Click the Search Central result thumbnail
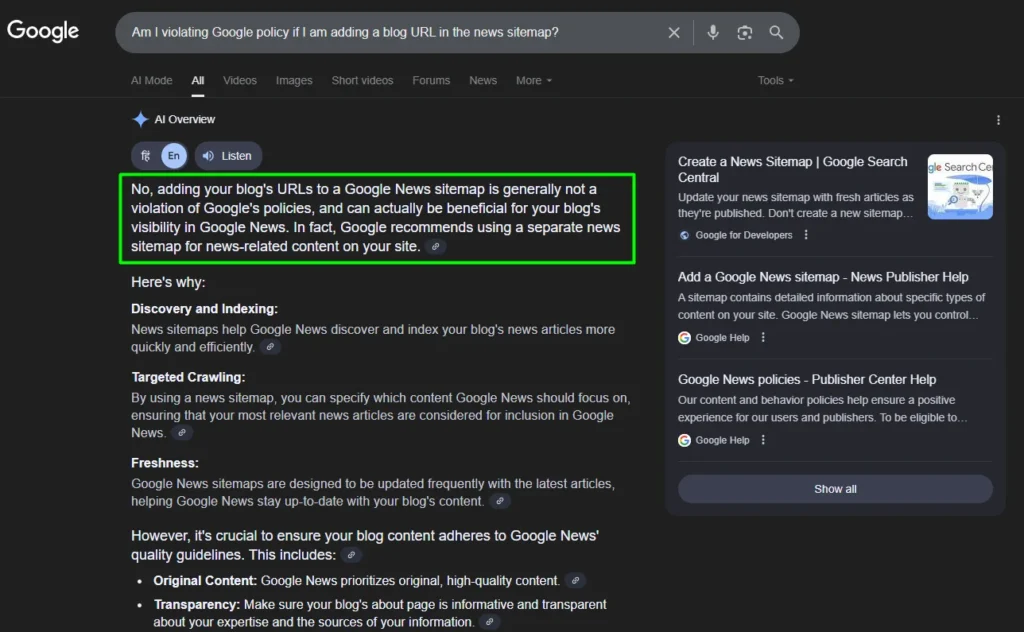Screen dimensions: 1024x632 tap(960, 187)
